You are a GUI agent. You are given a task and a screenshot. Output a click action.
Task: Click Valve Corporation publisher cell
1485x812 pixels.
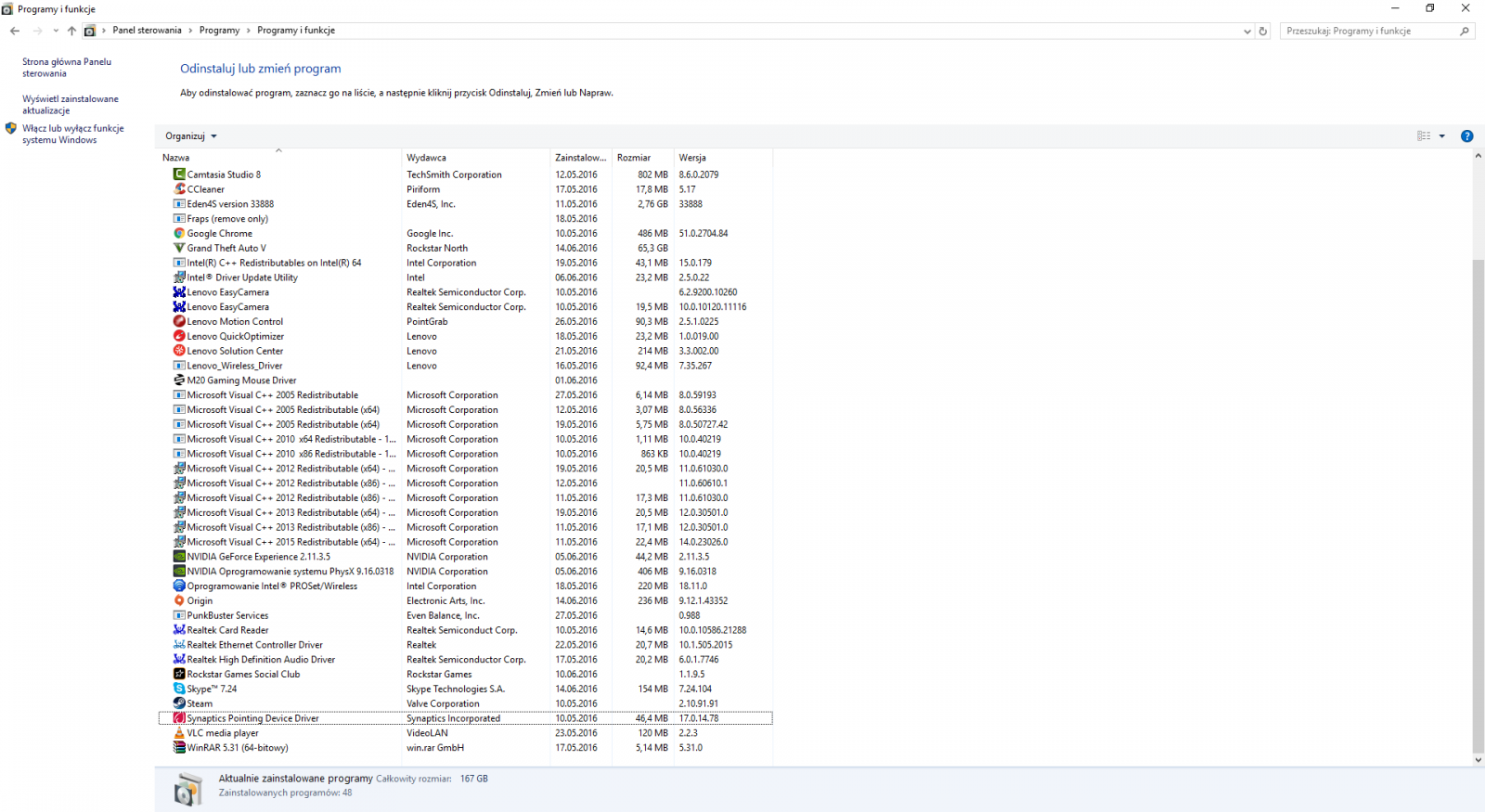(443, 703)
